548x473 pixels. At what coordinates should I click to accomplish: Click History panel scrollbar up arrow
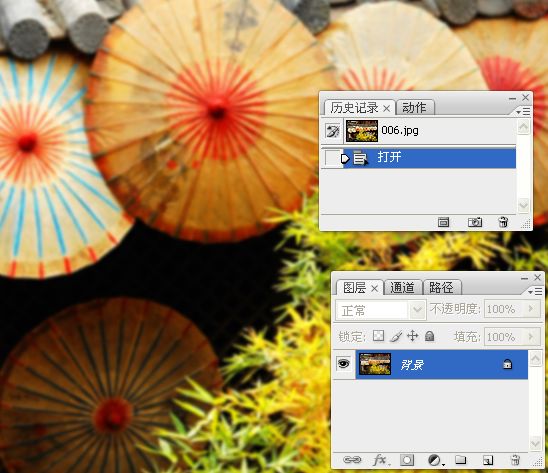(523, 127)
